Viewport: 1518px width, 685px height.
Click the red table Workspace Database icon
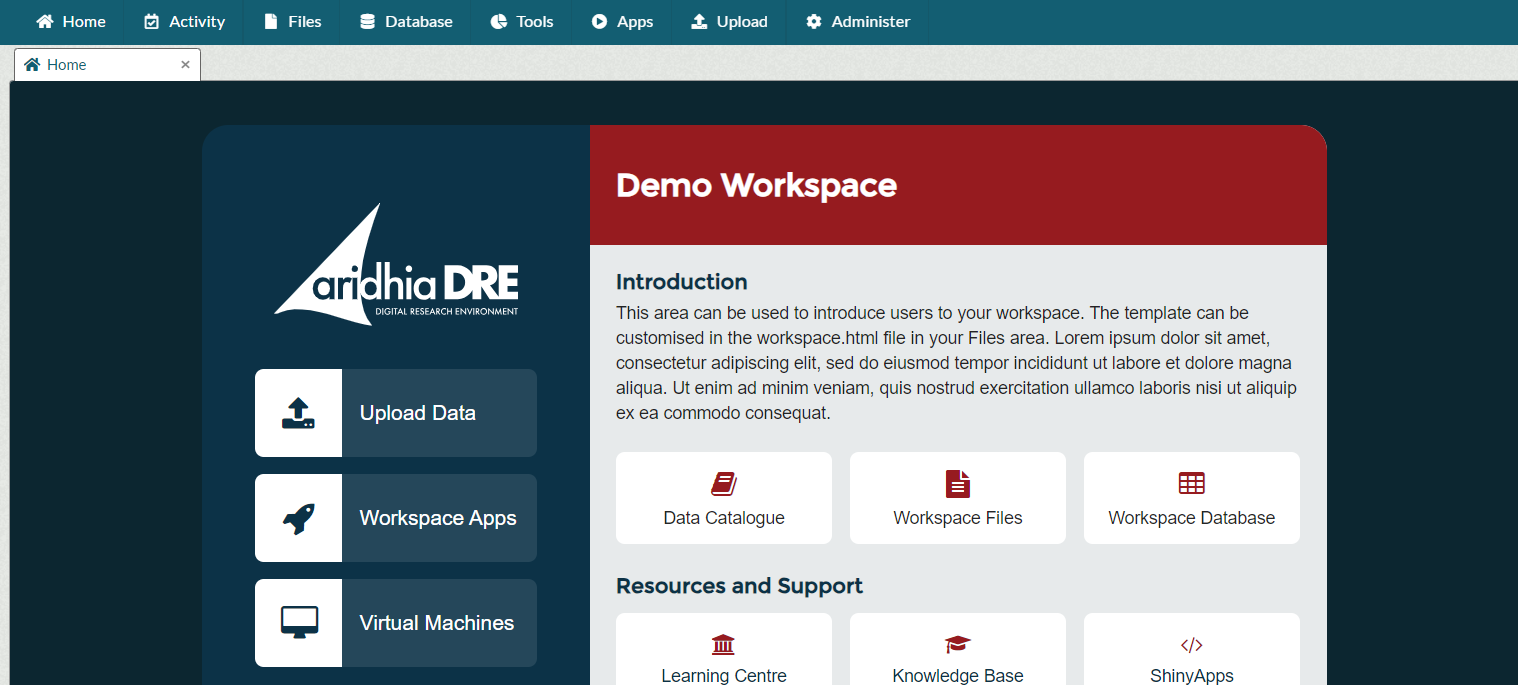point(1191,484)
